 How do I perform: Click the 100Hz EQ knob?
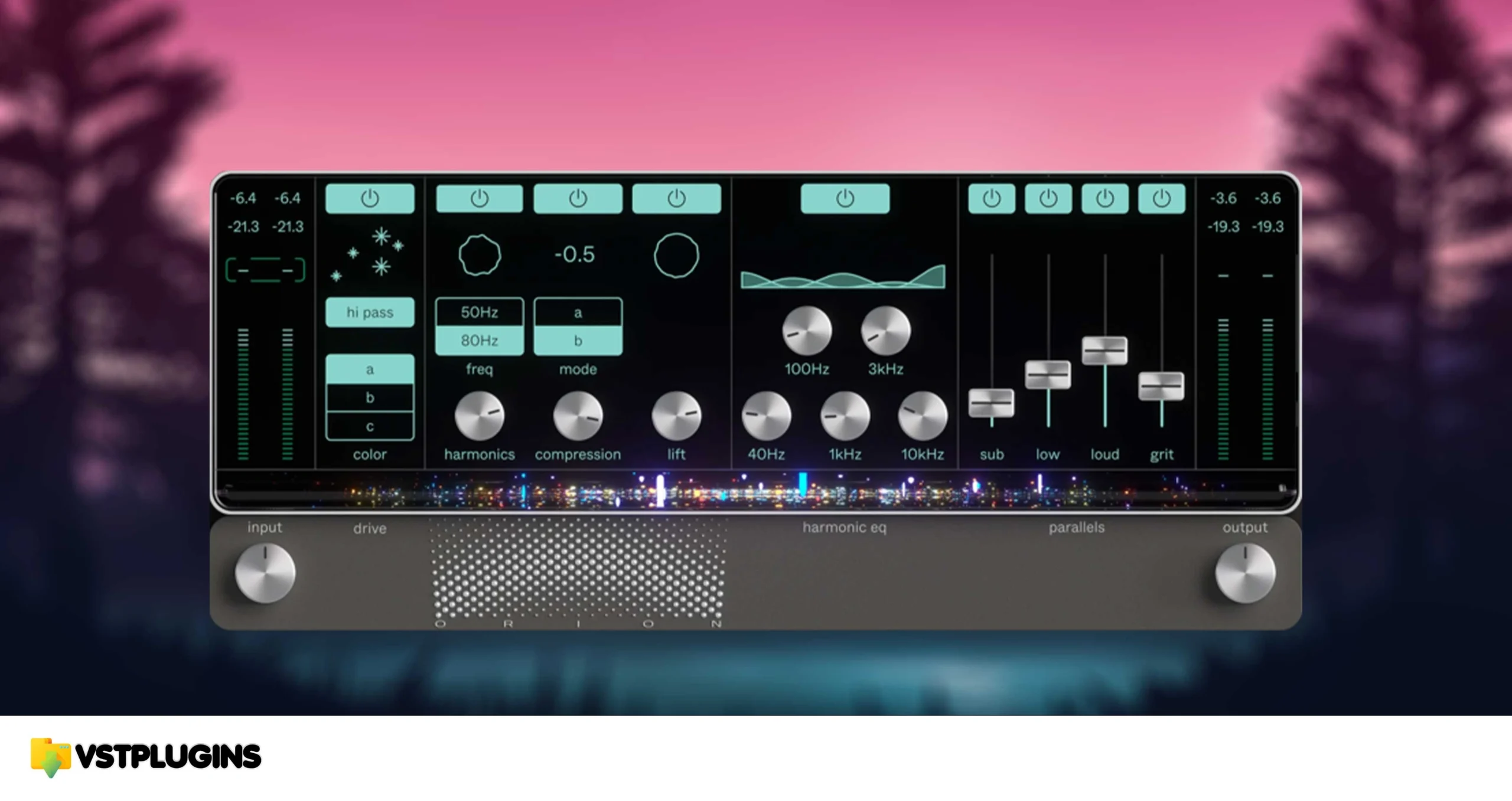tap(807, 331)
